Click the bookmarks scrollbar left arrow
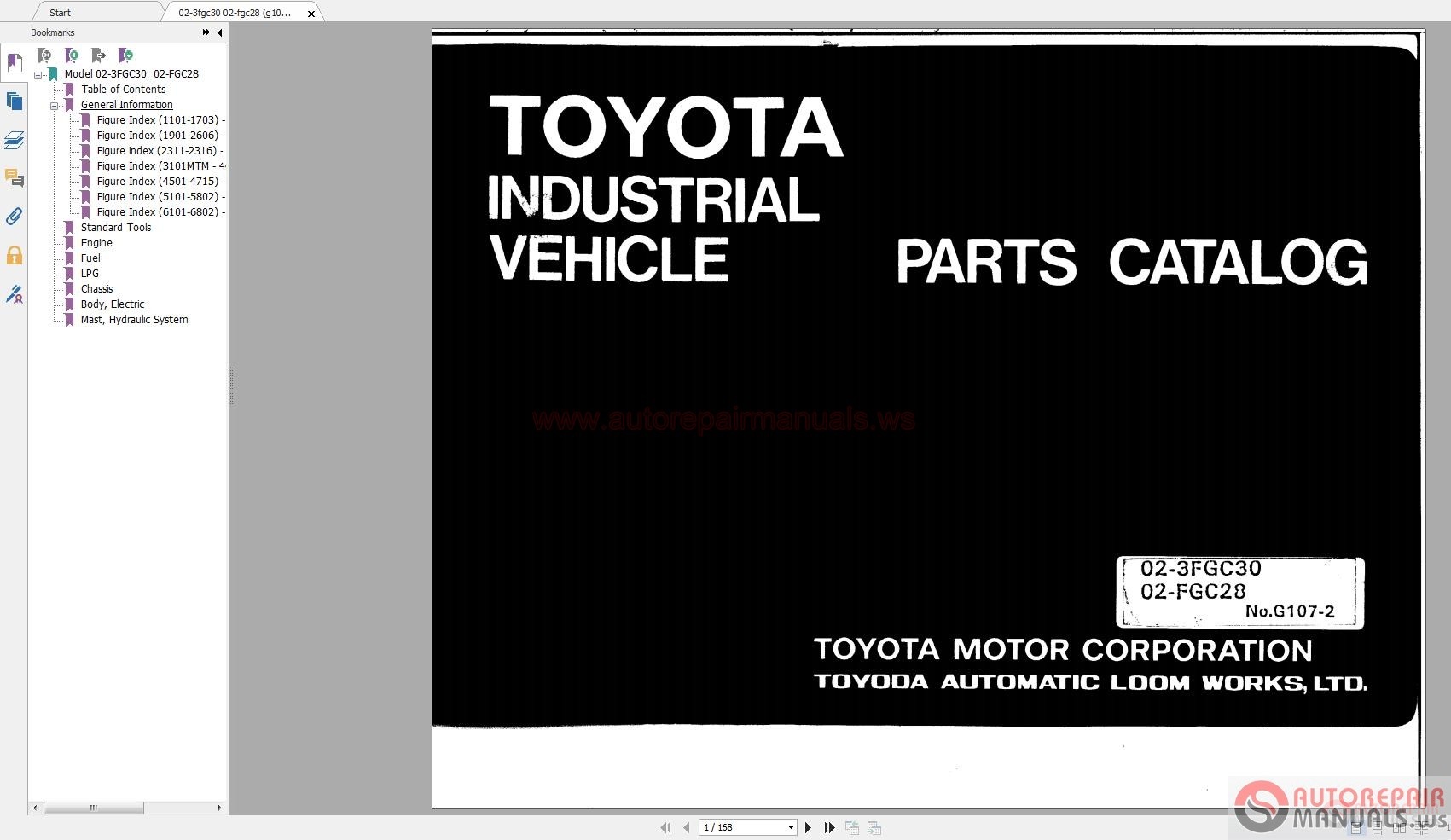Screen dimensions: 1451x840 click(x=35, y=808)
